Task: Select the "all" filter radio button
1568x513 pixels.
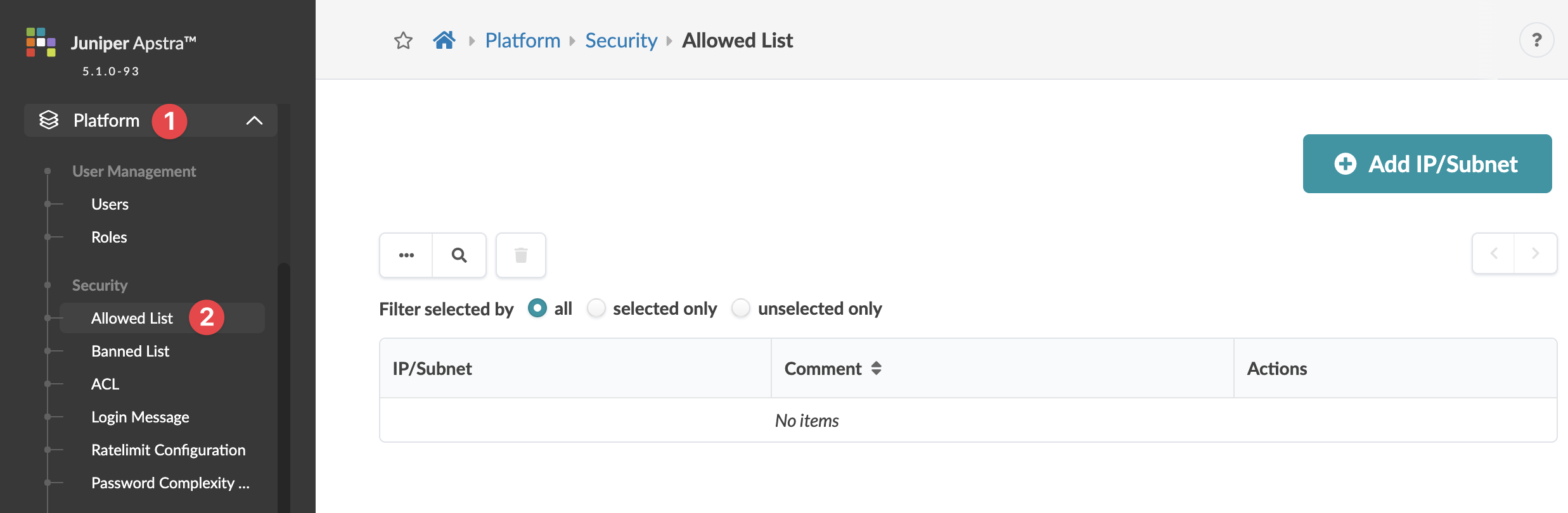Action: tap(537, 308)
